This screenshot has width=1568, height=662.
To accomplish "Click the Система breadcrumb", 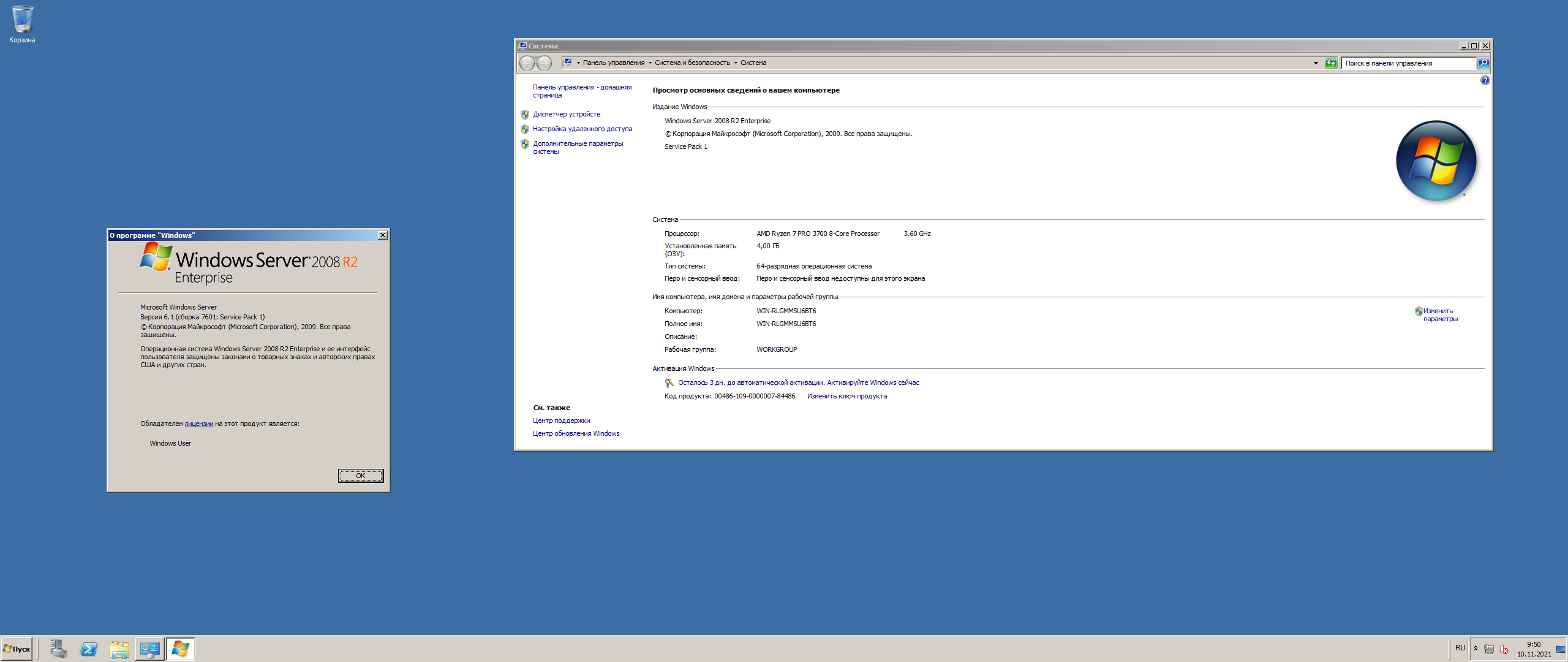I will click(753, 63).
